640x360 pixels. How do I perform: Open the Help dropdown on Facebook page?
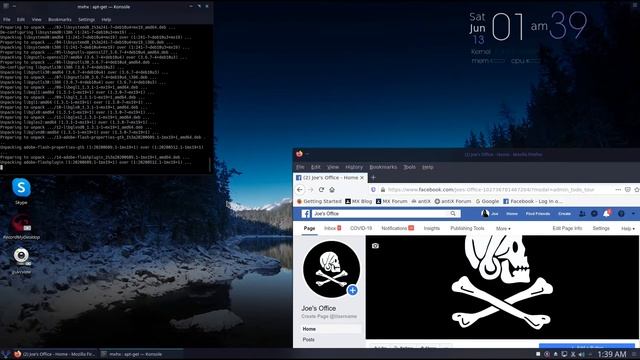(x=628, y=229)
